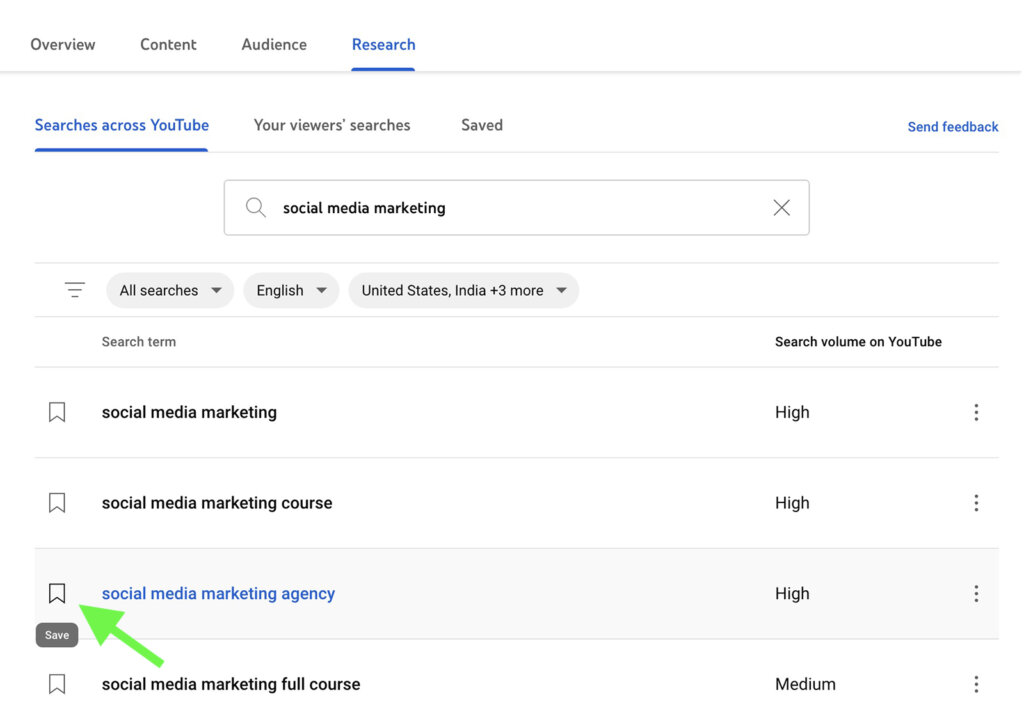Expand the "English" language dropdown
This screenshot has height=724, width=1024.
click(x=290, y=289)
